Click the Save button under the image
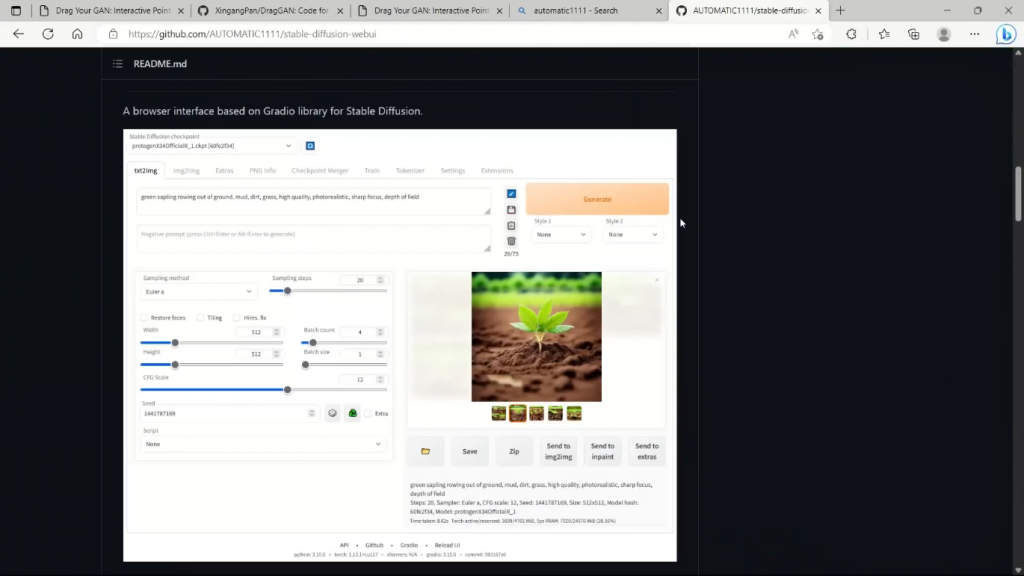The height and width of the screenshot is (576, 1024). [x=470, y=451]
